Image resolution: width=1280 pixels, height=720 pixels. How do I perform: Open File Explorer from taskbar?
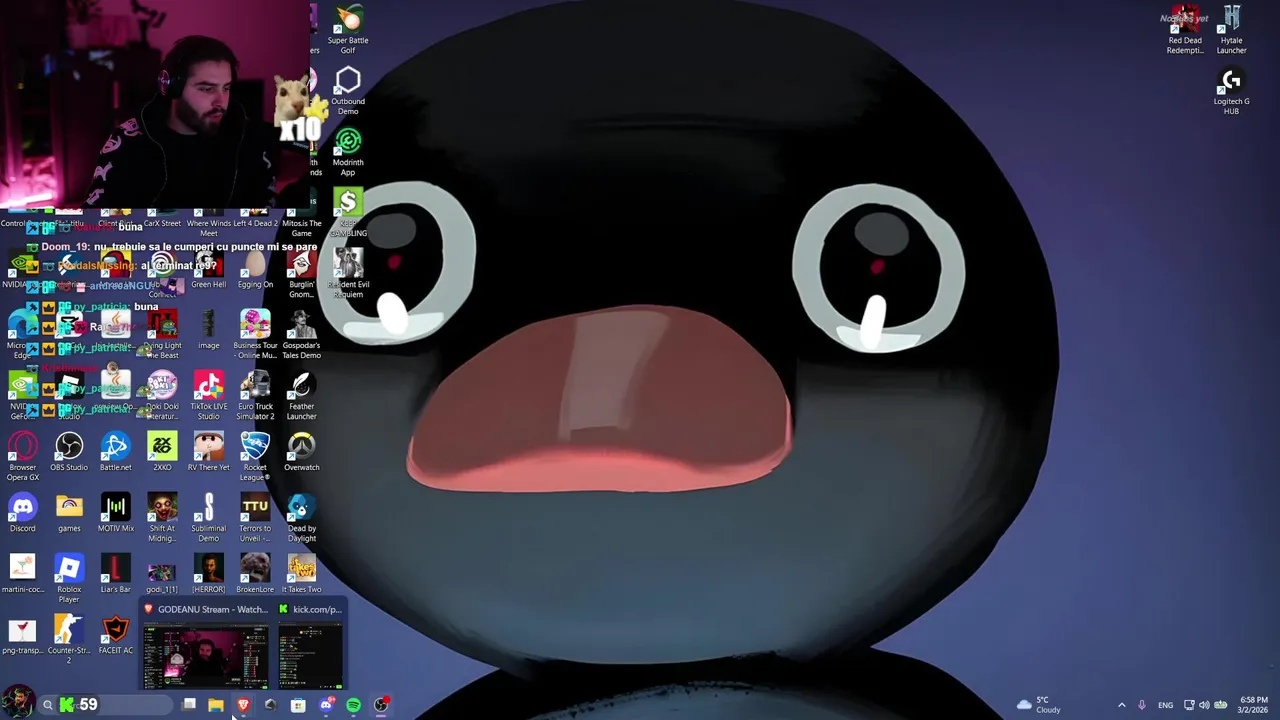click(x=216, y=705)
